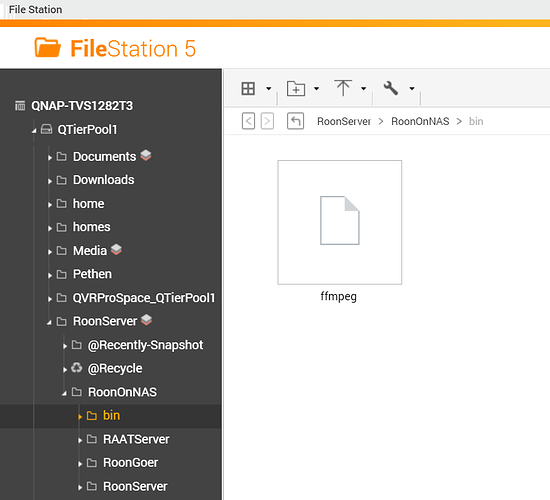Screen dimensions: 550x500
Task: Go forward with the right navigation arrow
Action: (267, 121)
